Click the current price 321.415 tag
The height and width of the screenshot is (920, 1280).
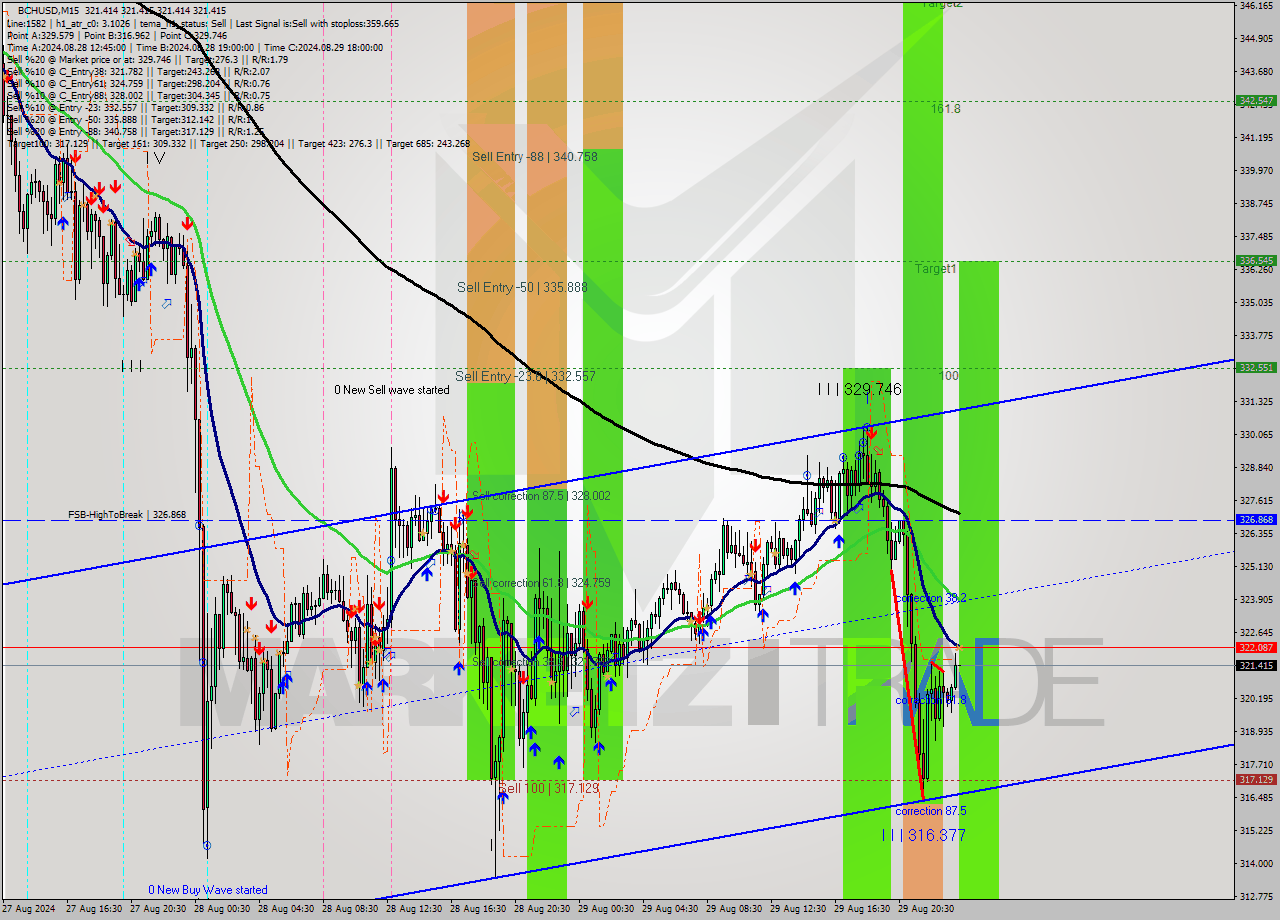[1256, 666]
